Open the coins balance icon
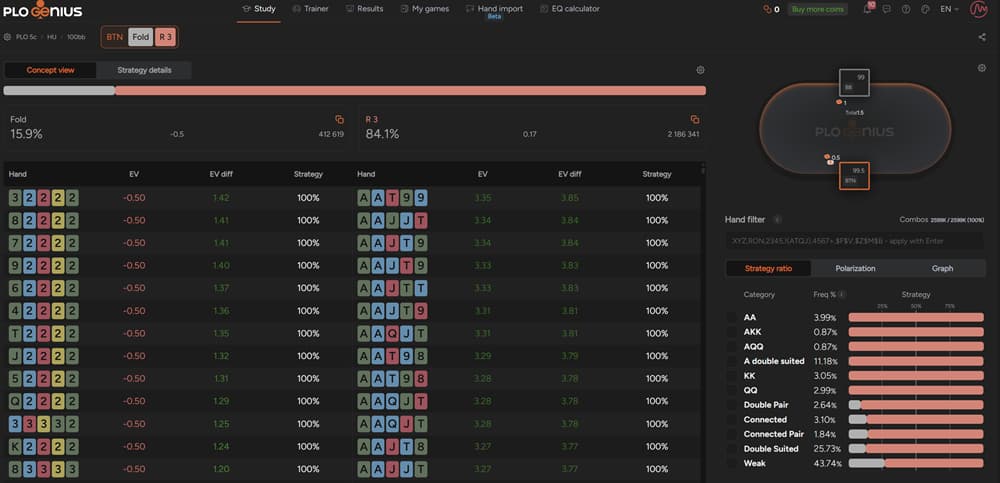The width and height of the screenshot is (1000, 483). (767, 10)
